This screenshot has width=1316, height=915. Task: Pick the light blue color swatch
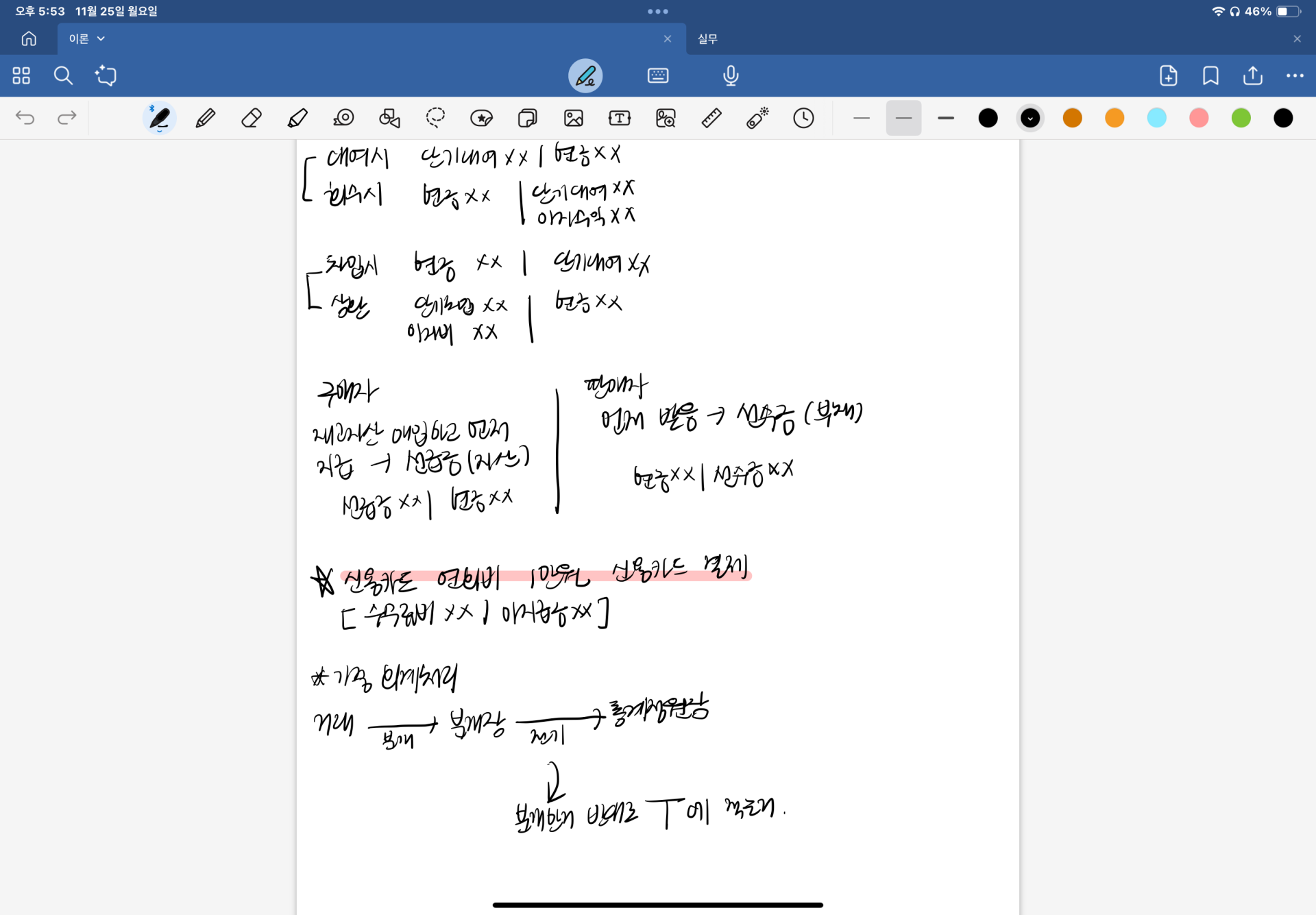[x=1157, y=118]
